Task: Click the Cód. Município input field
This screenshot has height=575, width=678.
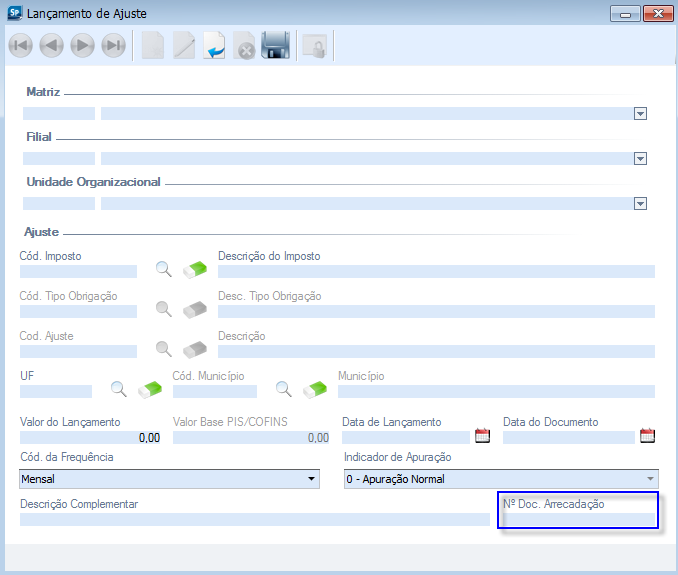Action: (x=215, y=391)
